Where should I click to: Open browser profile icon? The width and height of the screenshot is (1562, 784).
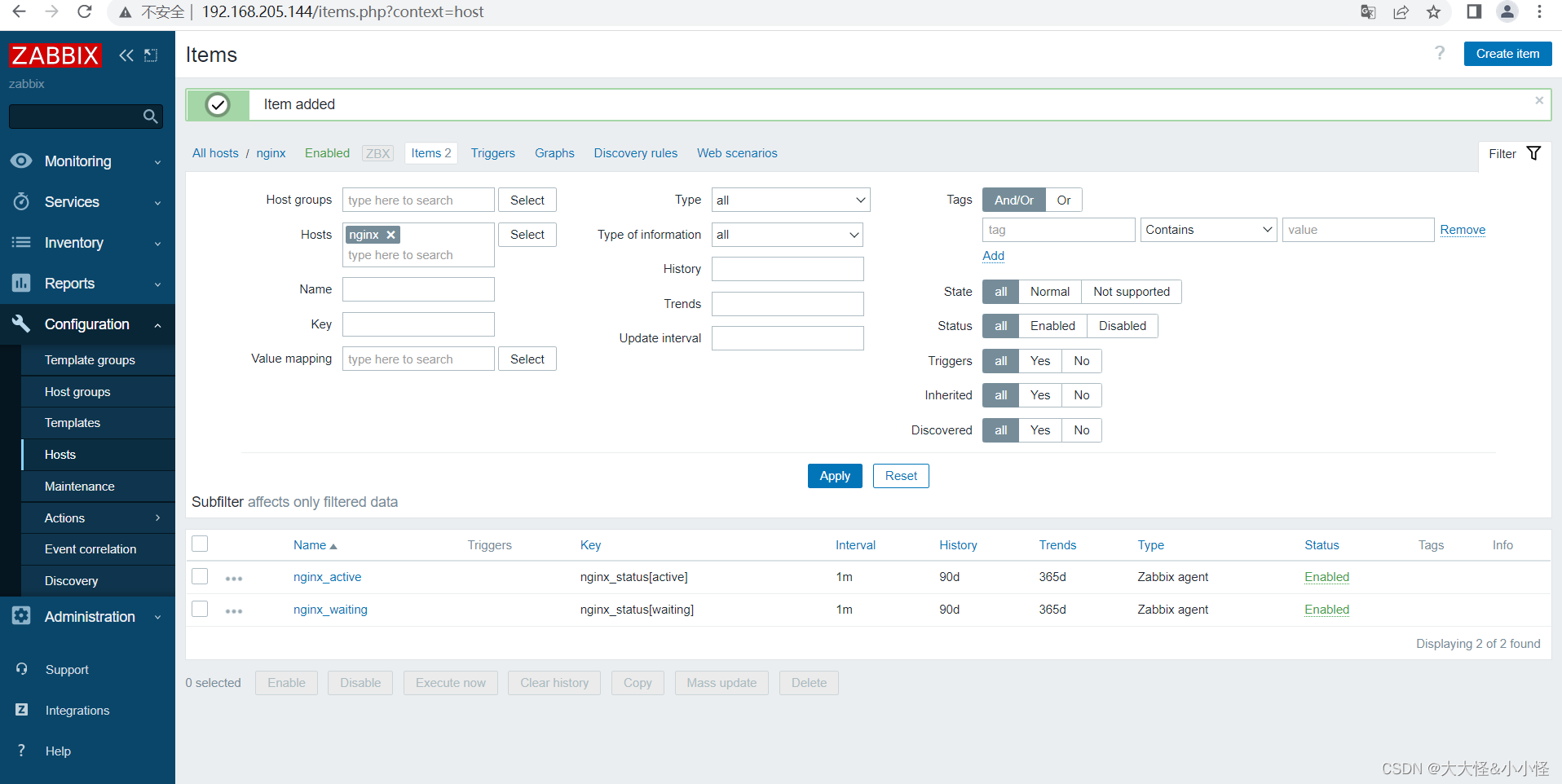pyautogui.click(x=1507, y=11)
